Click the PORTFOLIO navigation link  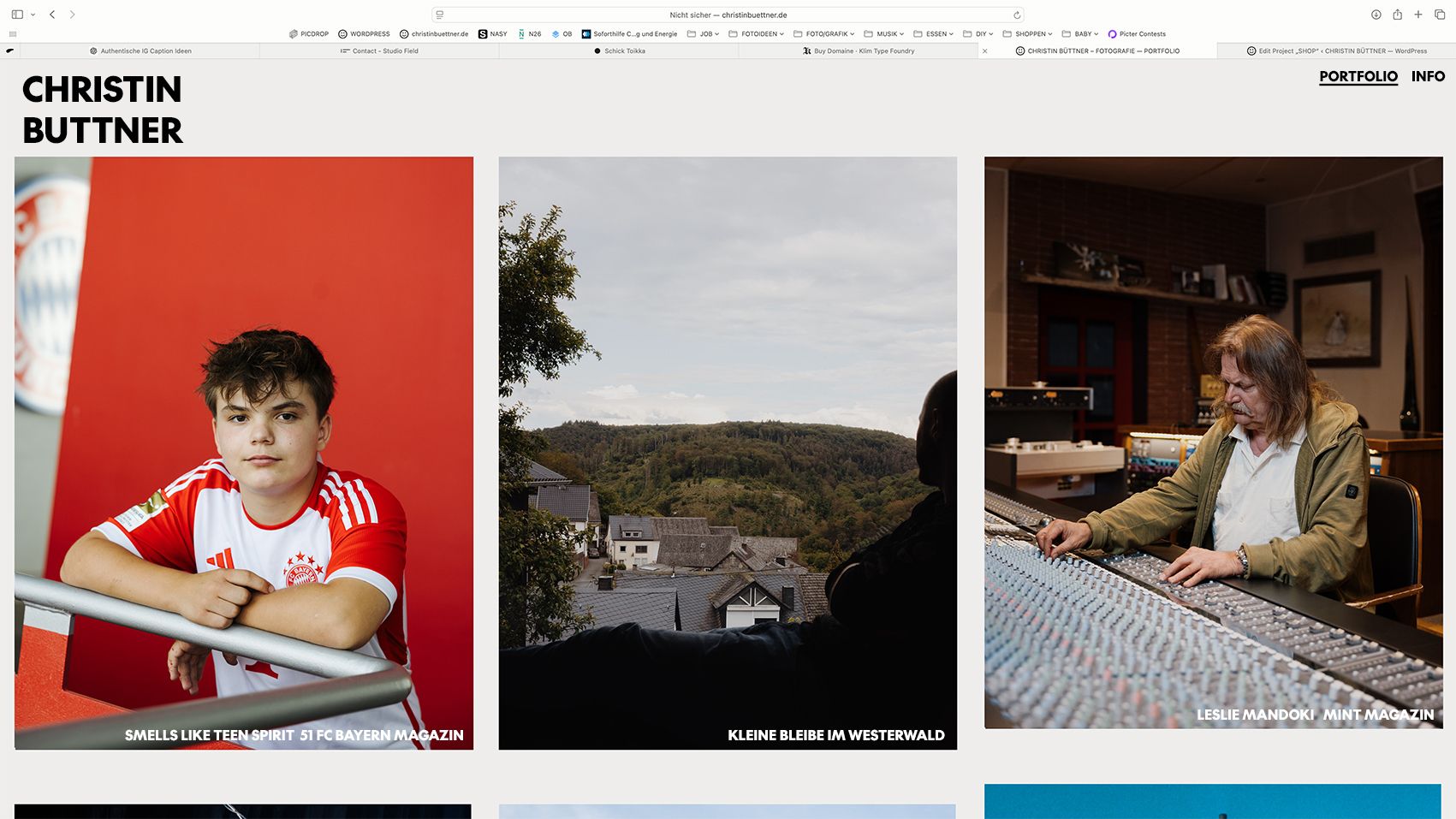(x=1358, y=76)
